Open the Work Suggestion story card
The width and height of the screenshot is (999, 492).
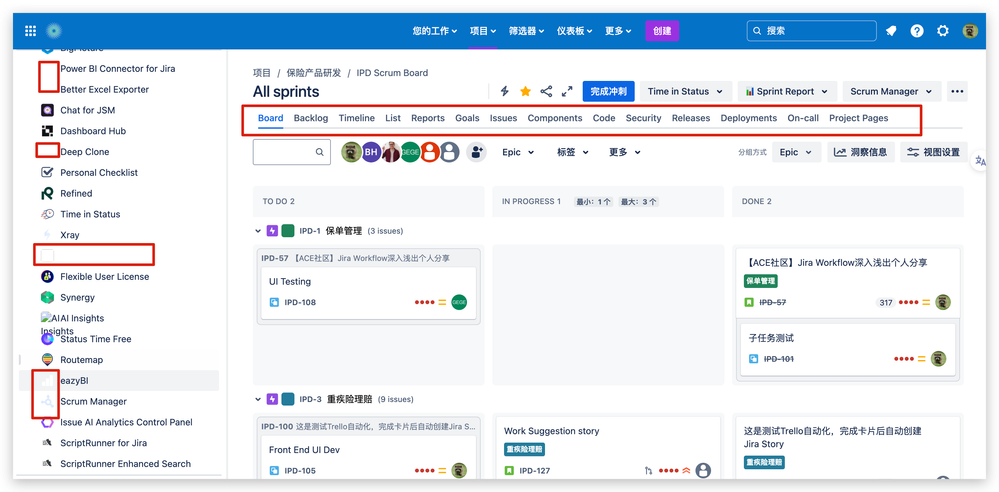click(x=608, y=449)
